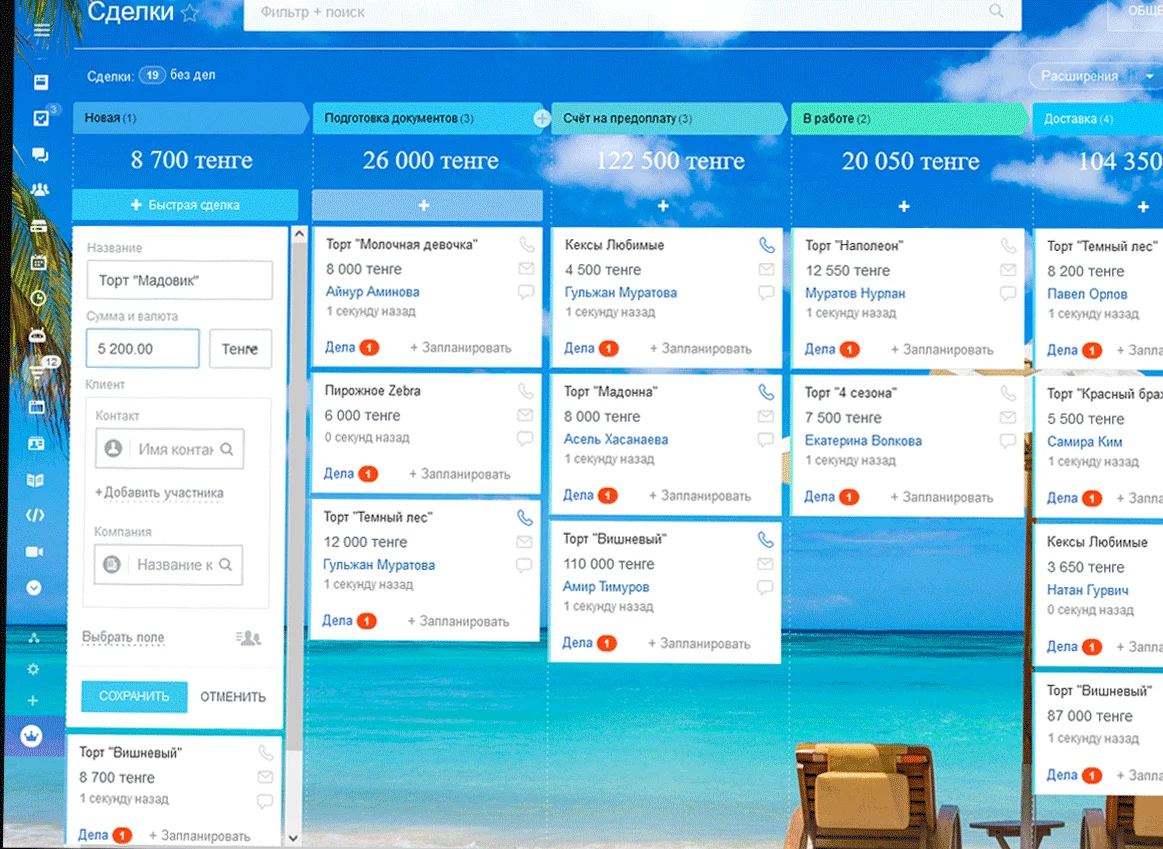Open tasks checkmark icon in sidebar
The height and width of the screenshot is (849, 1163).
pyautogui.click(x=41, y=118)
